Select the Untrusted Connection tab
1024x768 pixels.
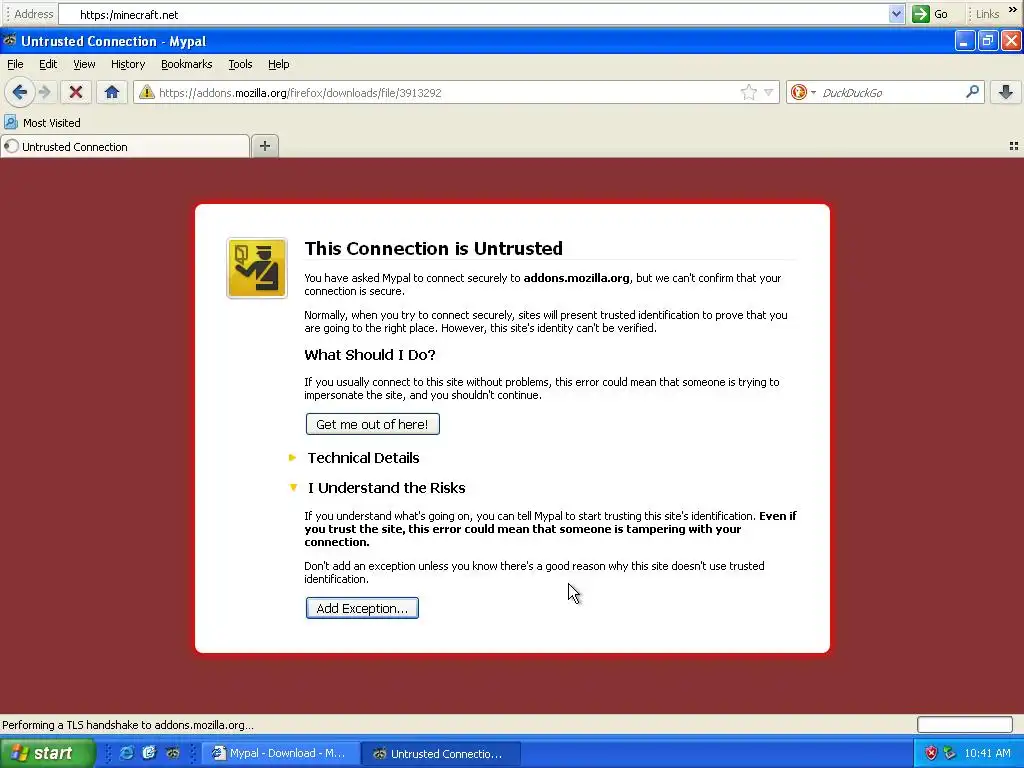point(125,146)
